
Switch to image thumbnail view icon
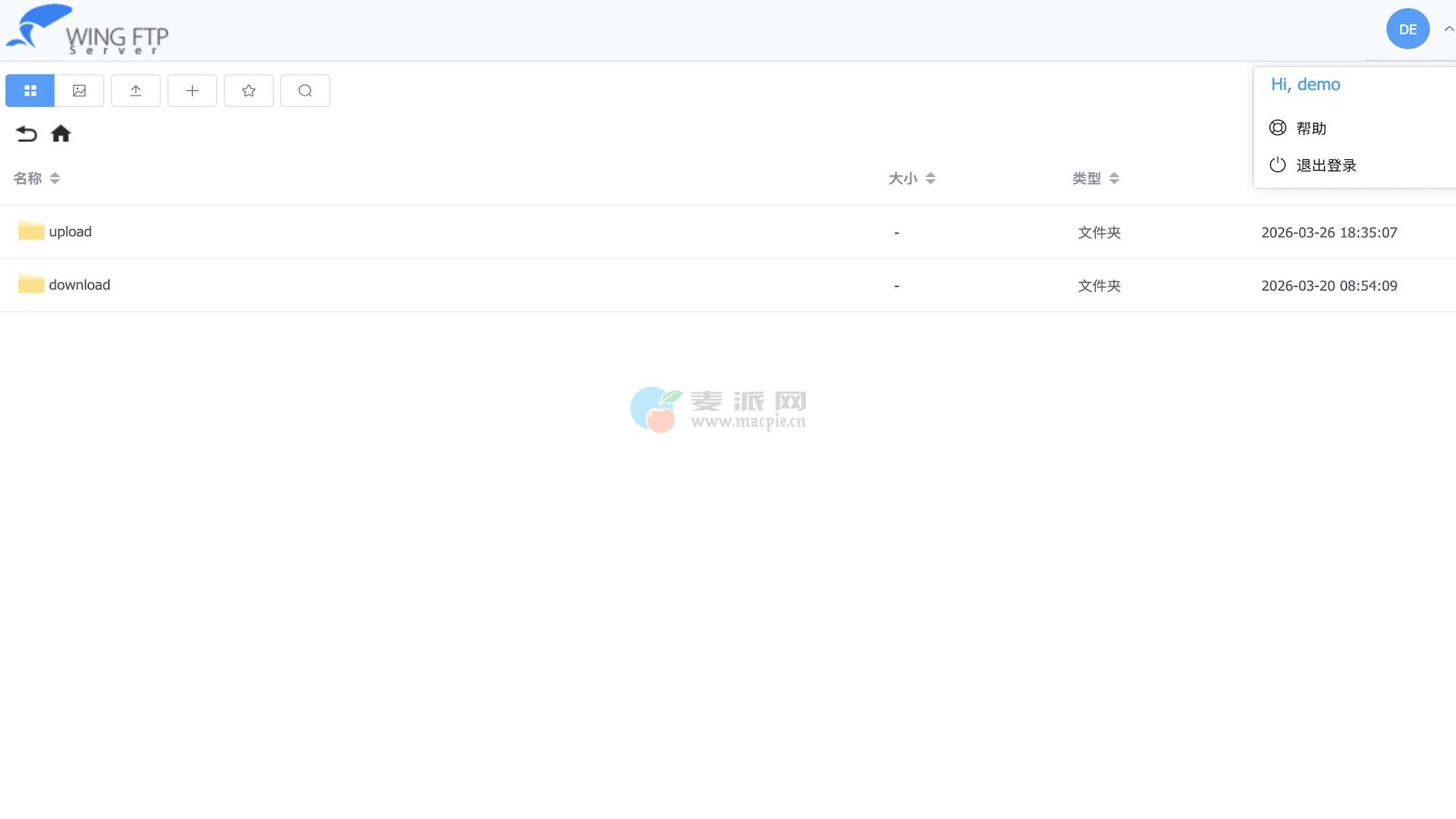point(79,91)
